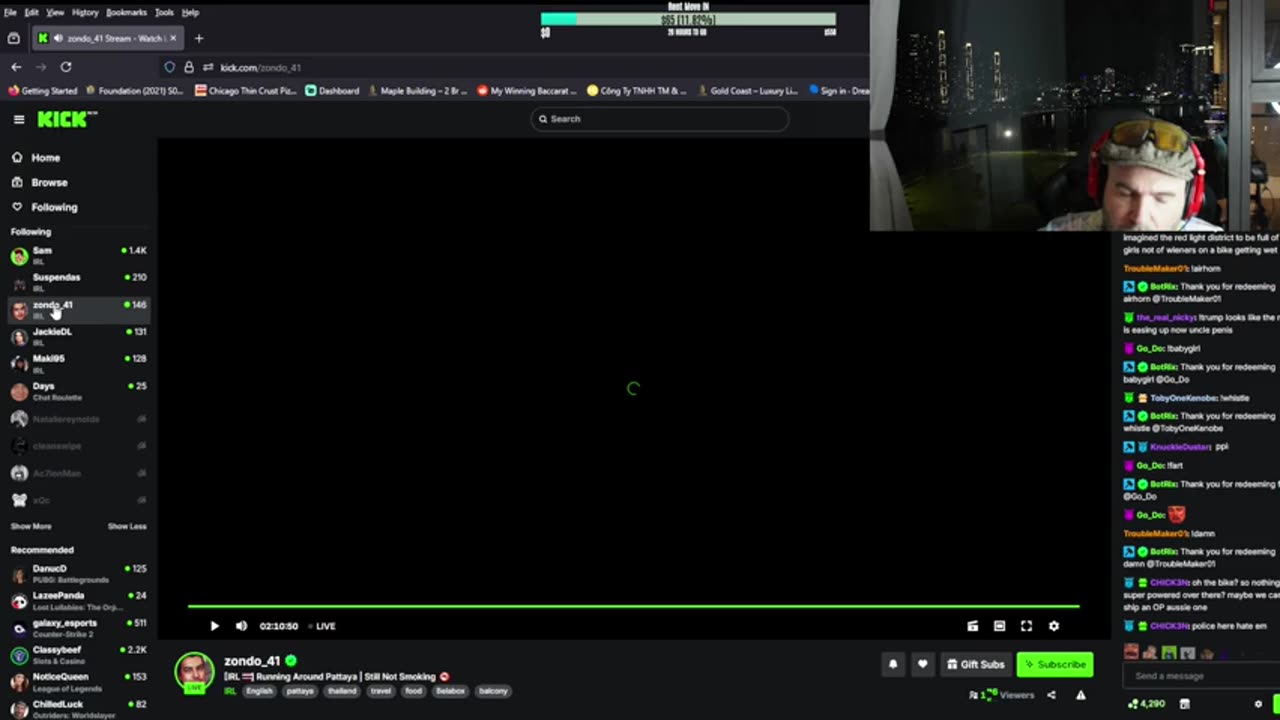Click the tracking protection shield icon
The image size is (1280, 720).
pos(170,67)
